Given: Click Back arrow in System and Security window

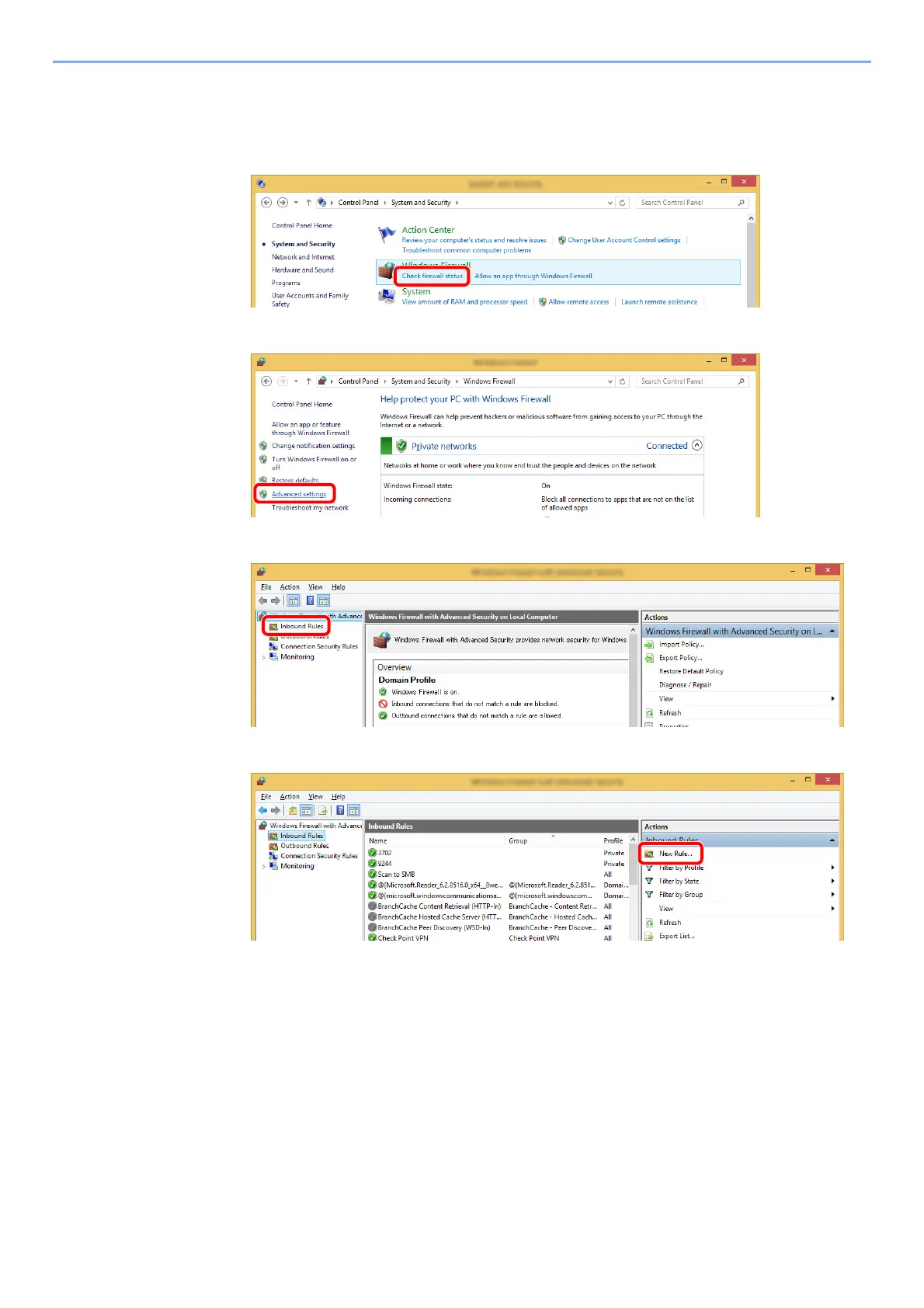Looking at the screenshot, I should click(x=266, y=203).
